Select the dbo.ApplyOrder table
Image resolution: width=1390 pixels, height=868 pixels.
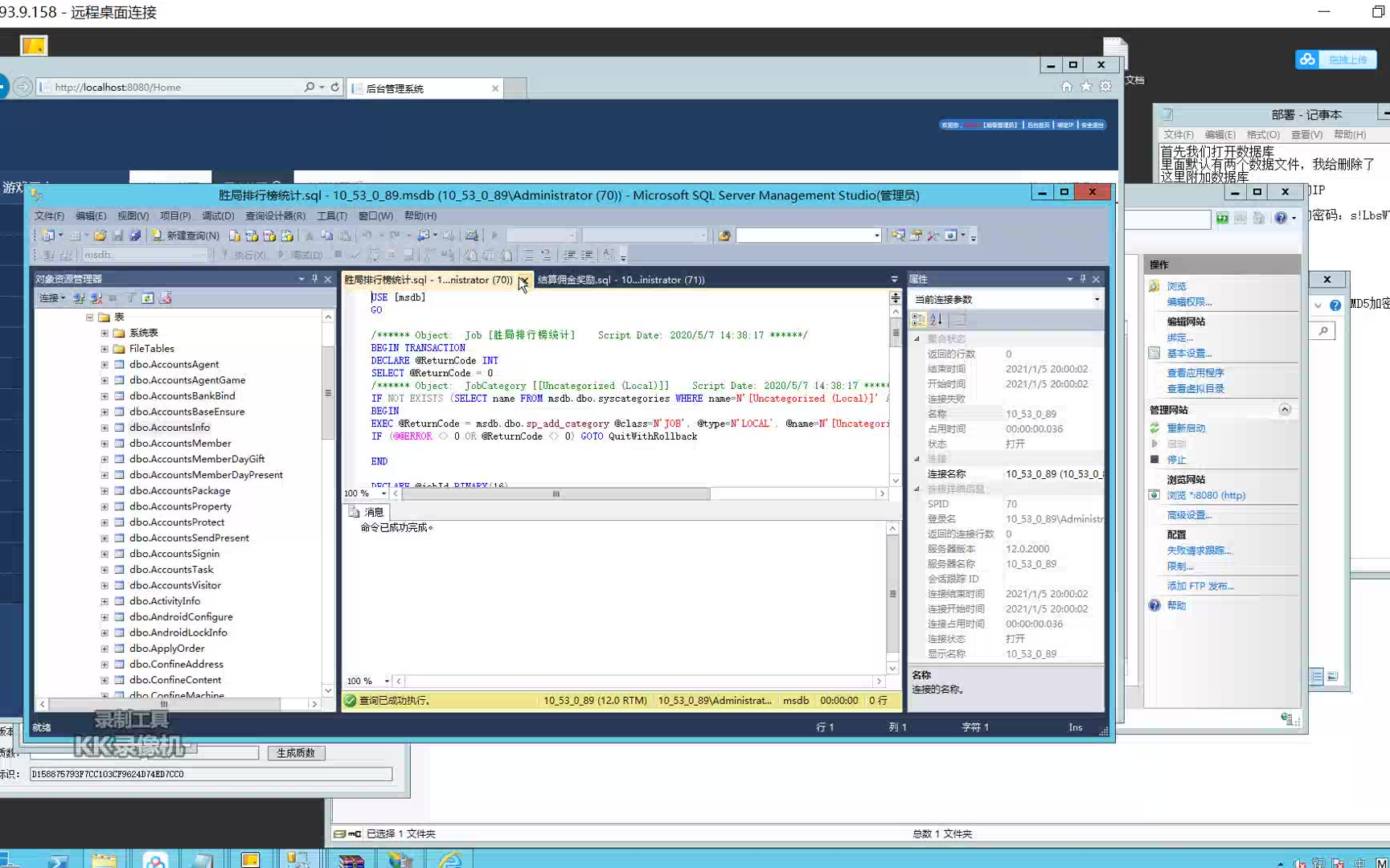(x=166, y=649)
